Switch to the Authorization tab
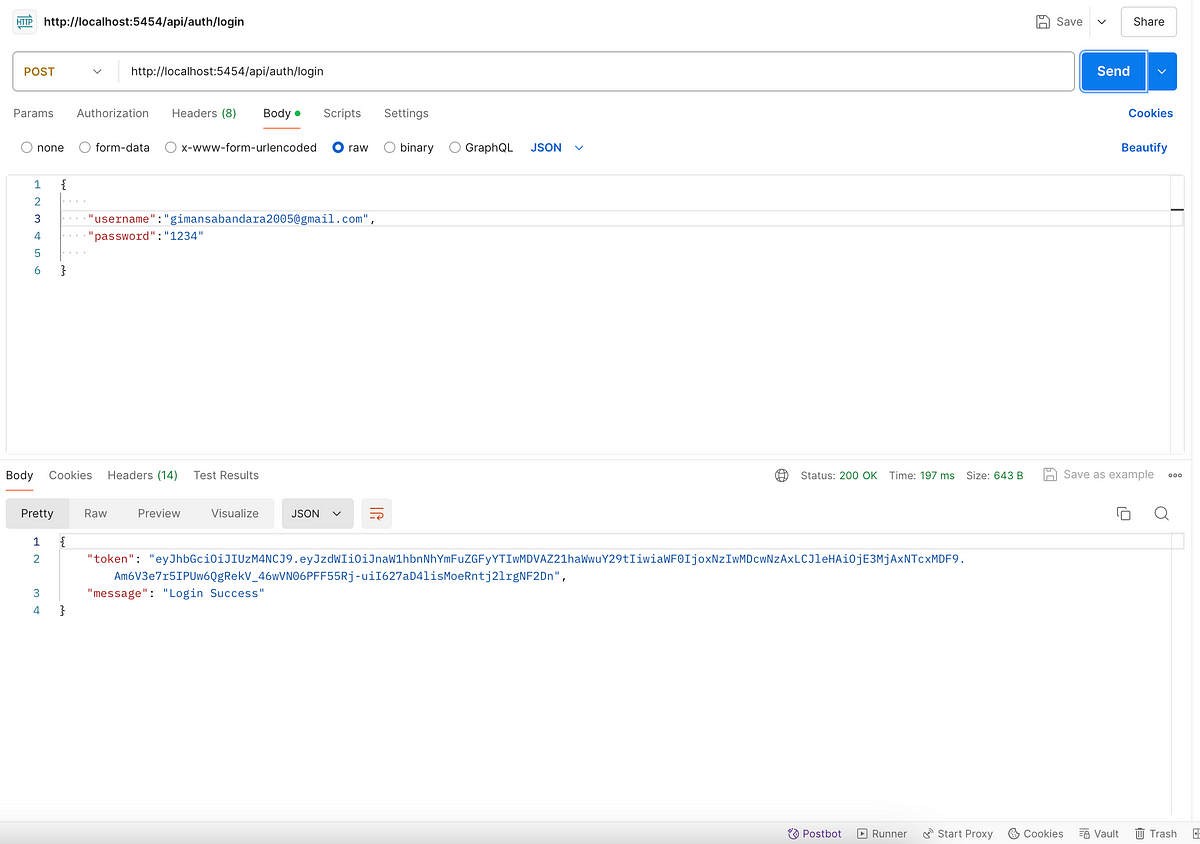The image size is (1200, 844). pos(113,113)
